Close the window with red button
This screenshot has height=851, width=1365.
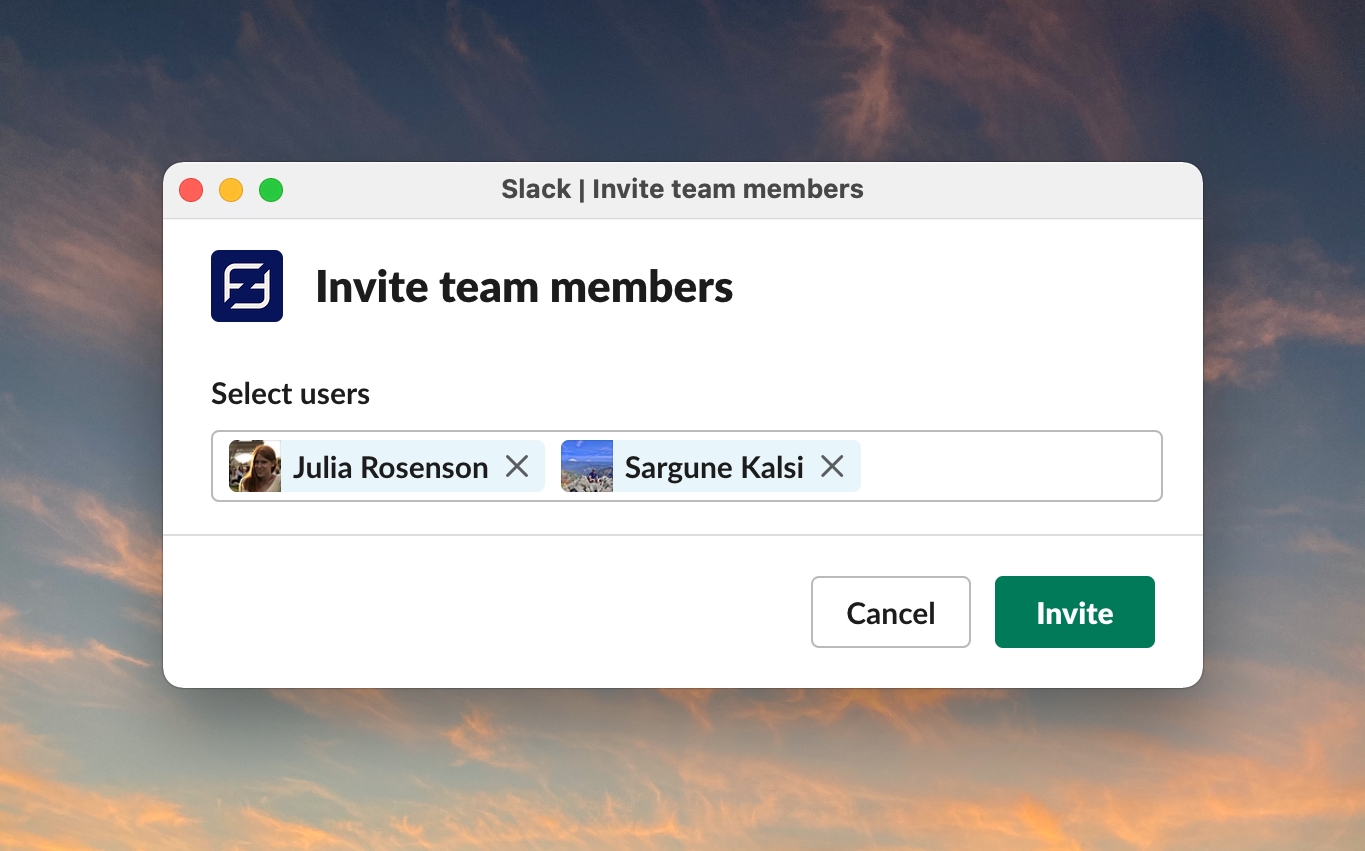tap(191, 190)
